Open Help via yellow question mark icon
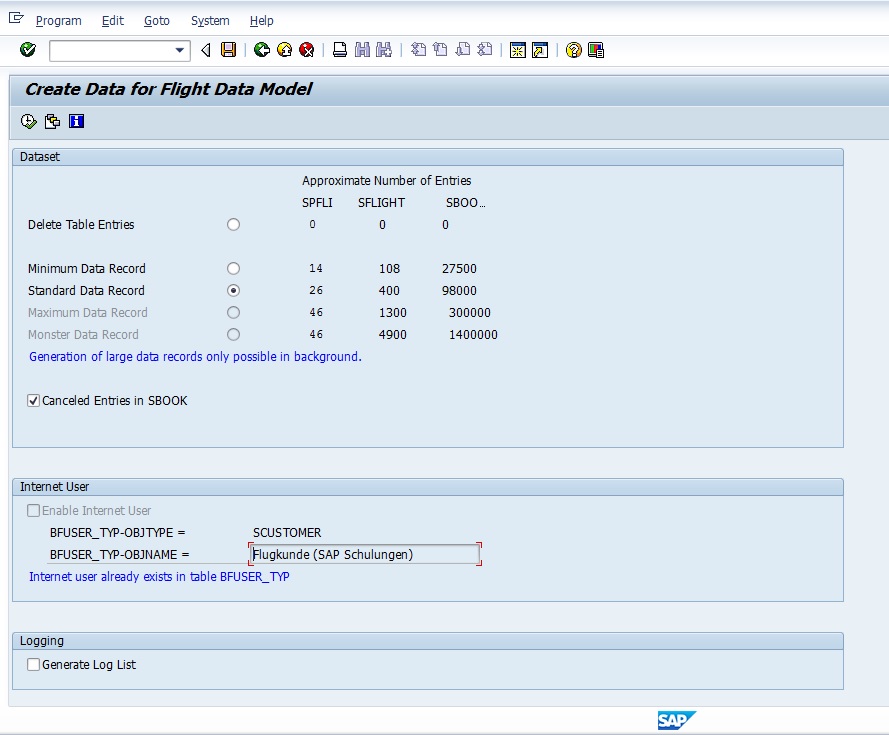Screen dimensions: 889x735 (573, 50)
